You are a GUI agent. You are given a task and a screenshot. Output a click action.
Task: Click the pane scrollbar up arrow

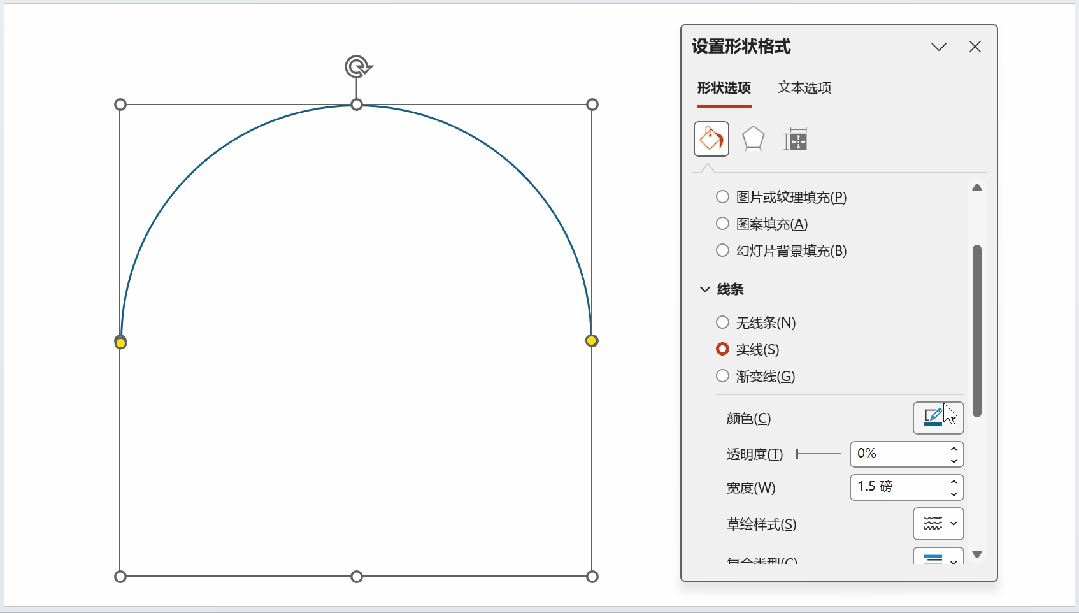pos(977,188)
